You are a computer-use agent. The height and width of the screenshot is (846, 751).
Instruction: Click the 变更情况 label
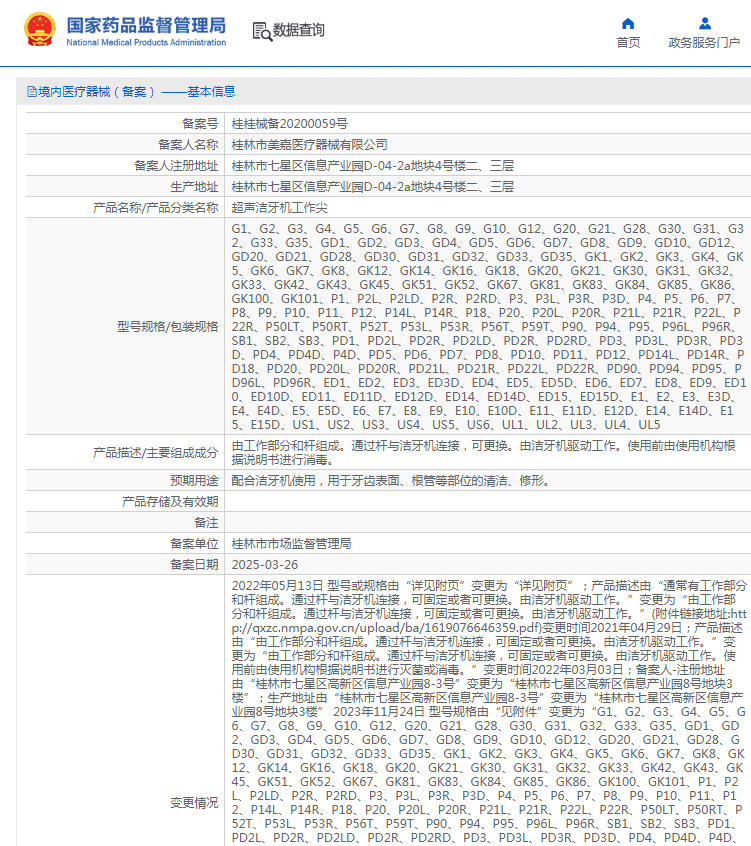click(x=194, y=803)
